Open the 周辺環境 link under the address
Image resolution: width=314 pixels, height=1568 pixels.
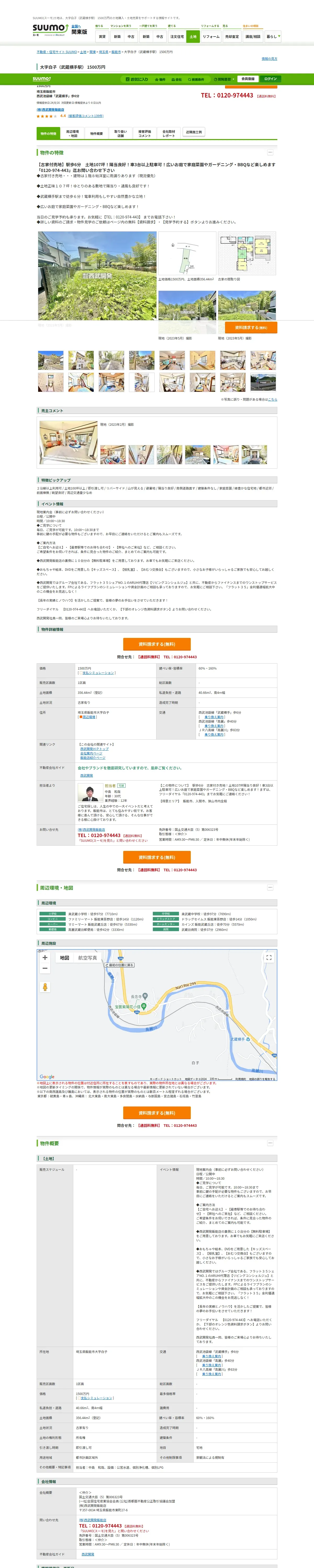[x=89, y=717]
